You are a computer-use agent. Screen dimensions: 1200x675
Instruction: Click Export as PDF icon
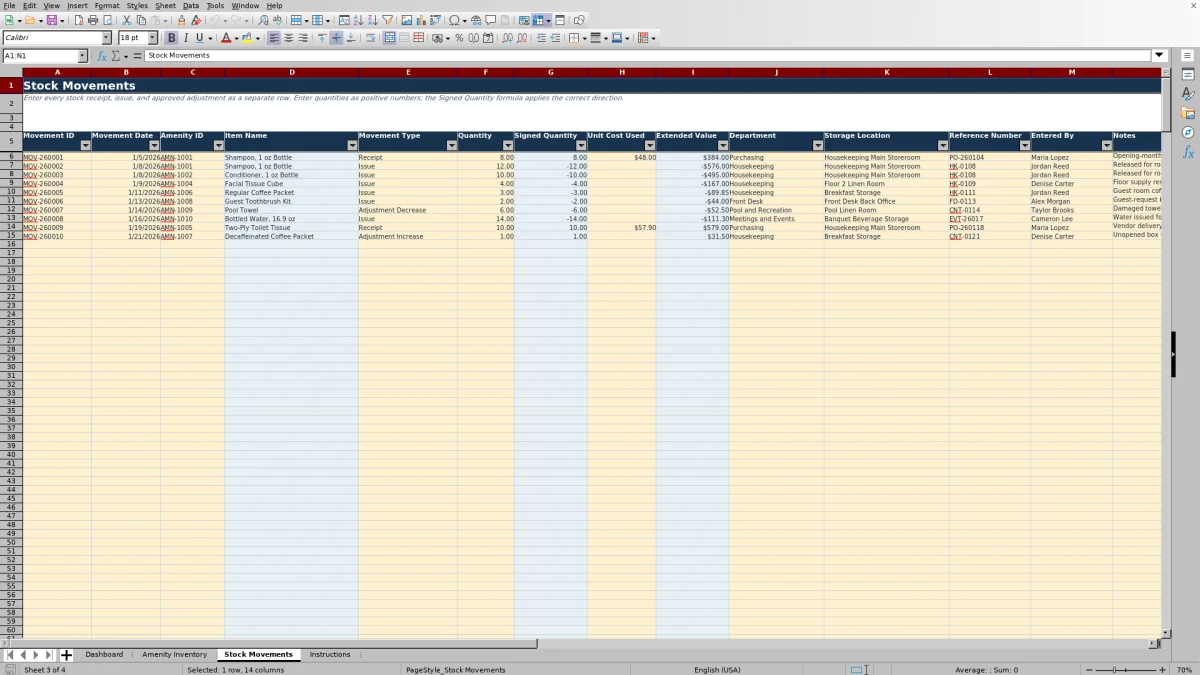point(78,20)
